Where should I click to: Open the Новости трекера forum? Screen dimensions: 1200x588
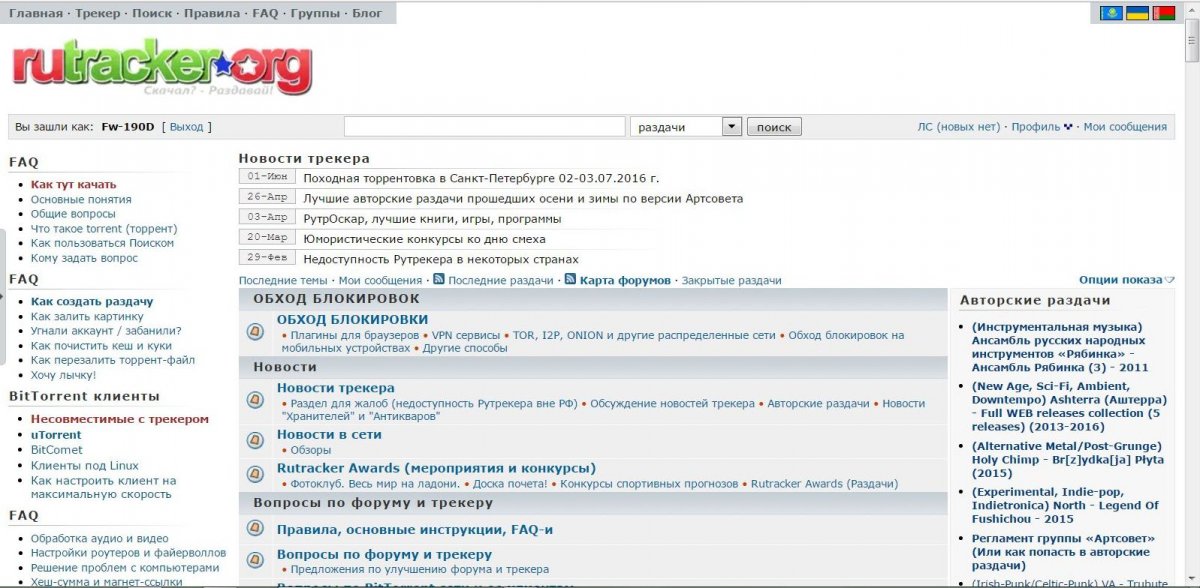coord(336,387)
